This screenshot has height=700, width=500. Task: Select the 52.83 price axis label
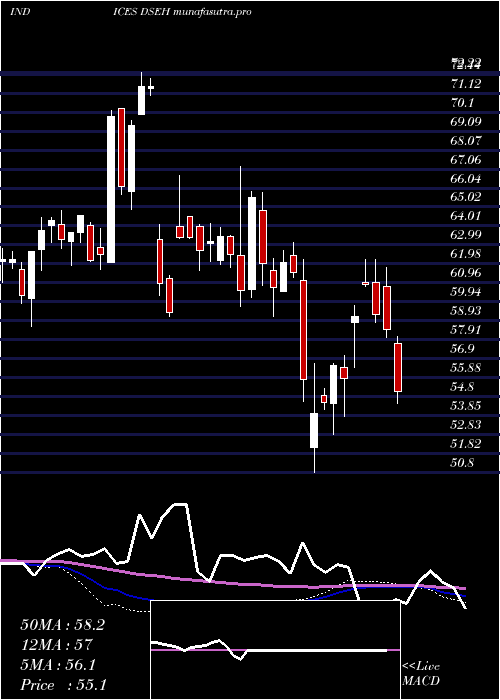pyautogui.click(x=467, y=425)
